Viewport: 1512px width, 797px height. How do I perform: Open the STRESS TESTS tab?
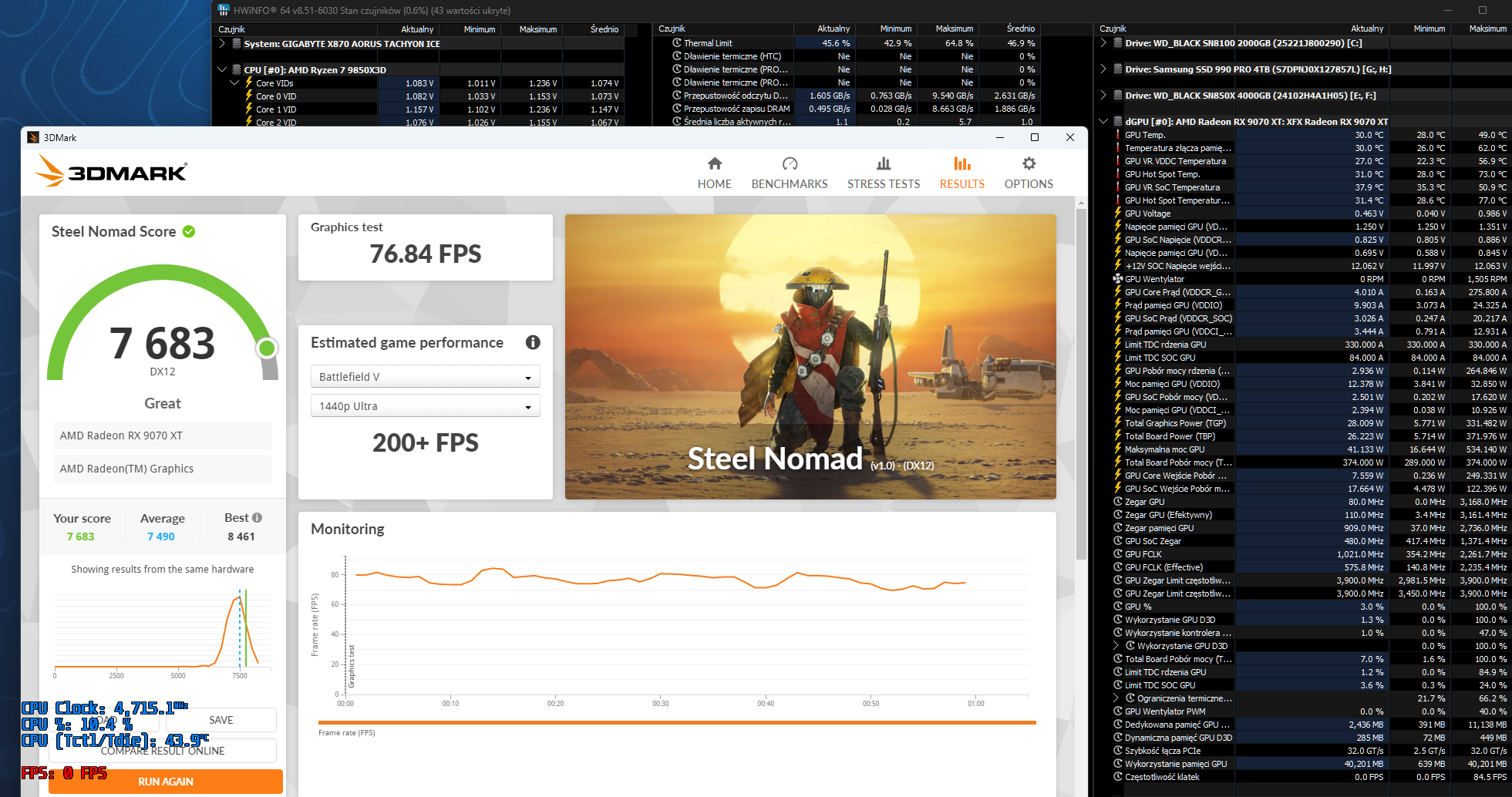tap(884, 173)
